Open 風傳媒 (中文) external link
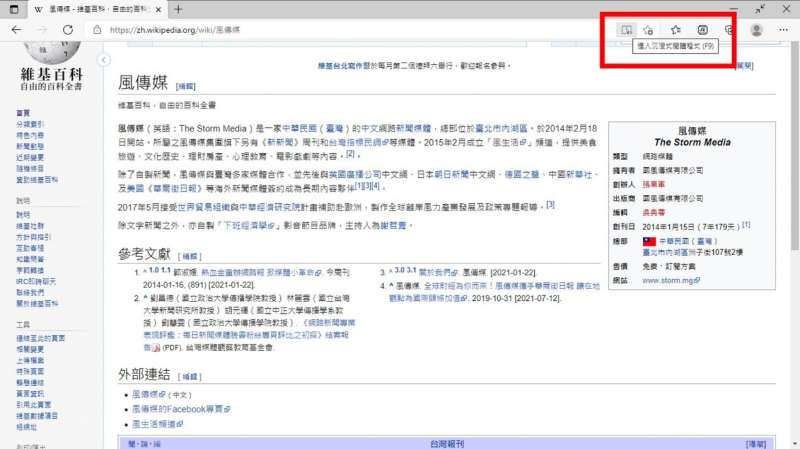800x449 pixels. (x=148, y=394)
